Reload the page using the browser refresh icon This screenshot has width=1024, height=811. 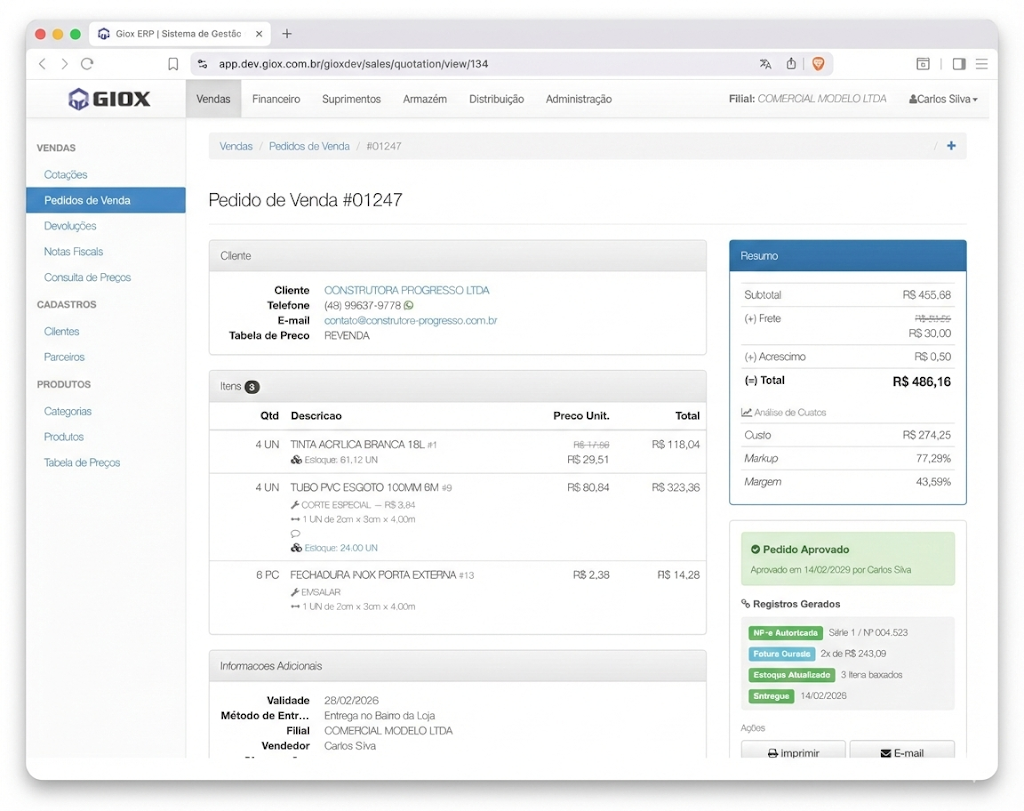pos(87,64)
